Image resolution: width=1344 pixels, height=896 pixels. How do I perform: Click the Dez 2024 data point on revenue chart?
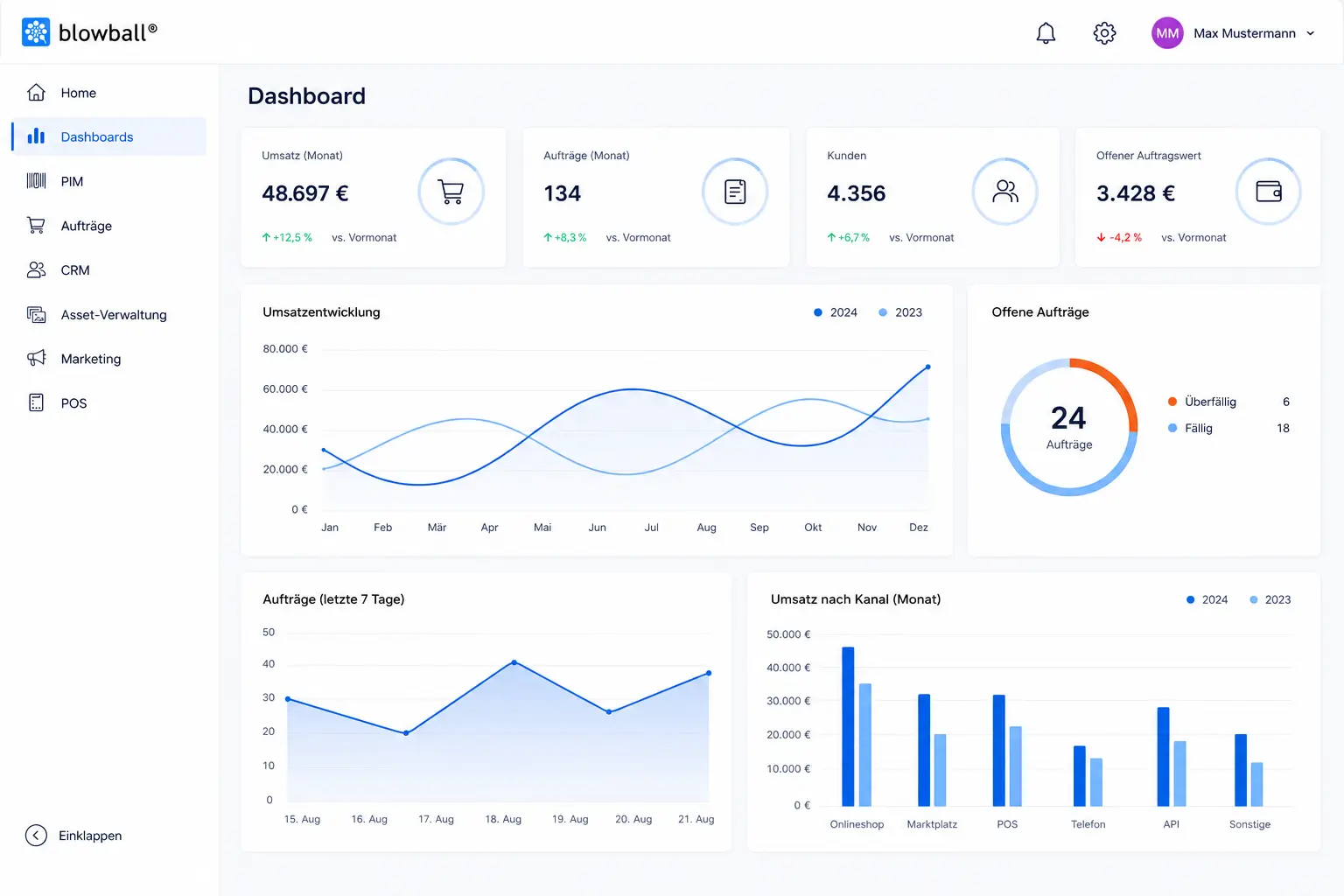tap(927, 367)
